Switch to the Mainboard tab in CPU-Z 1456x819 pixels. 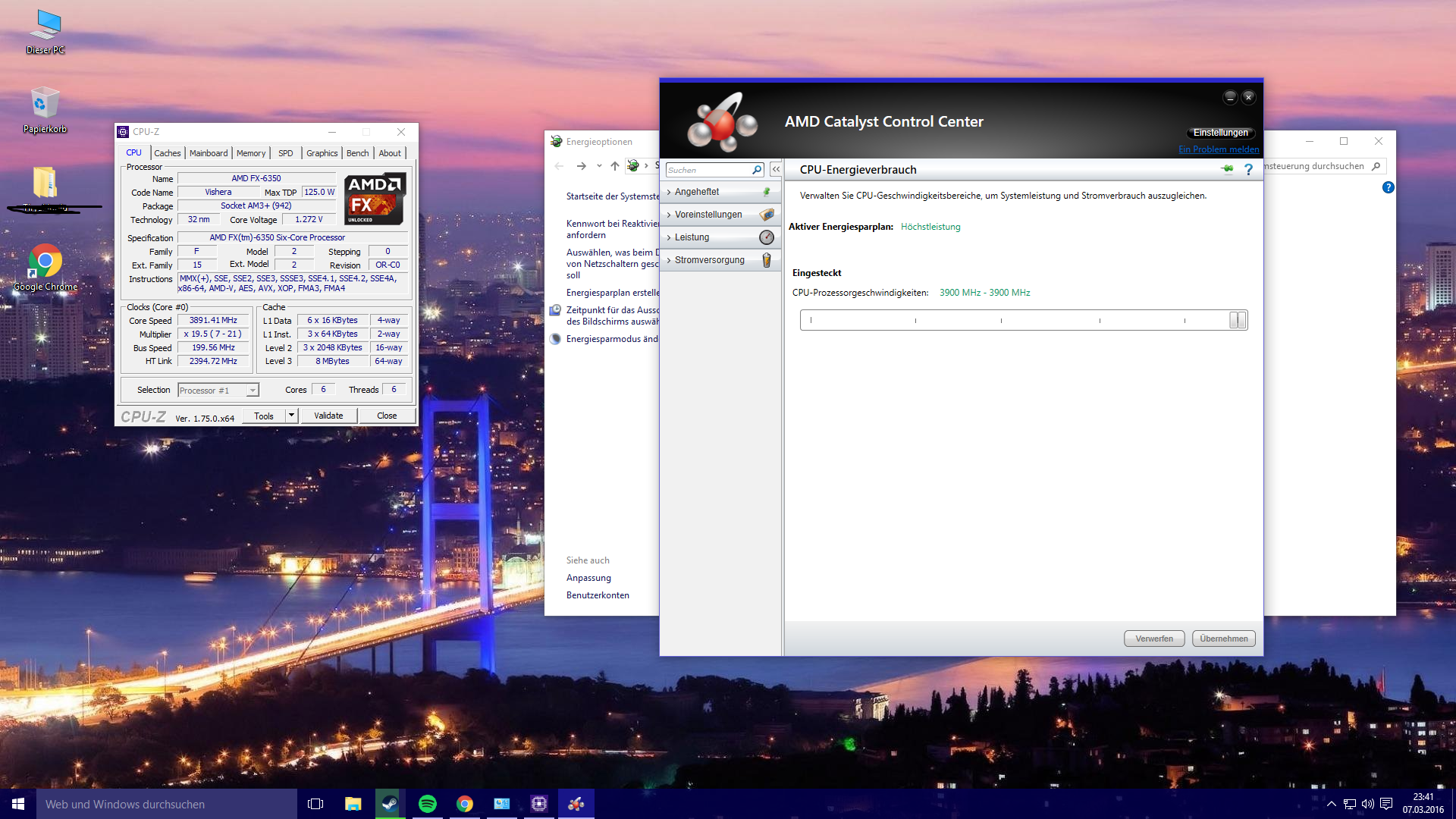[x=209, y=153]
